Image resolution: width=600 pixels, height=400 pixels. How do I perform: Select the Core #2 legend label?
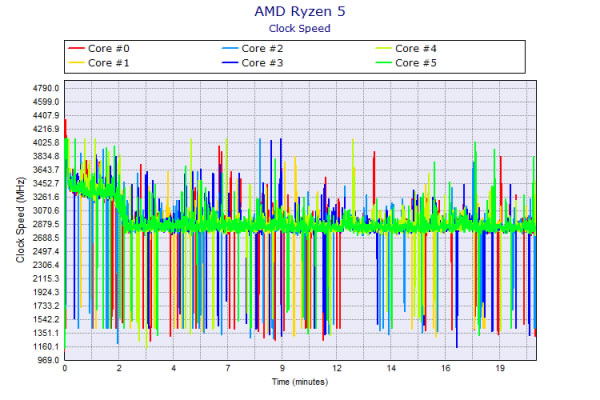(x=262, y=49)
